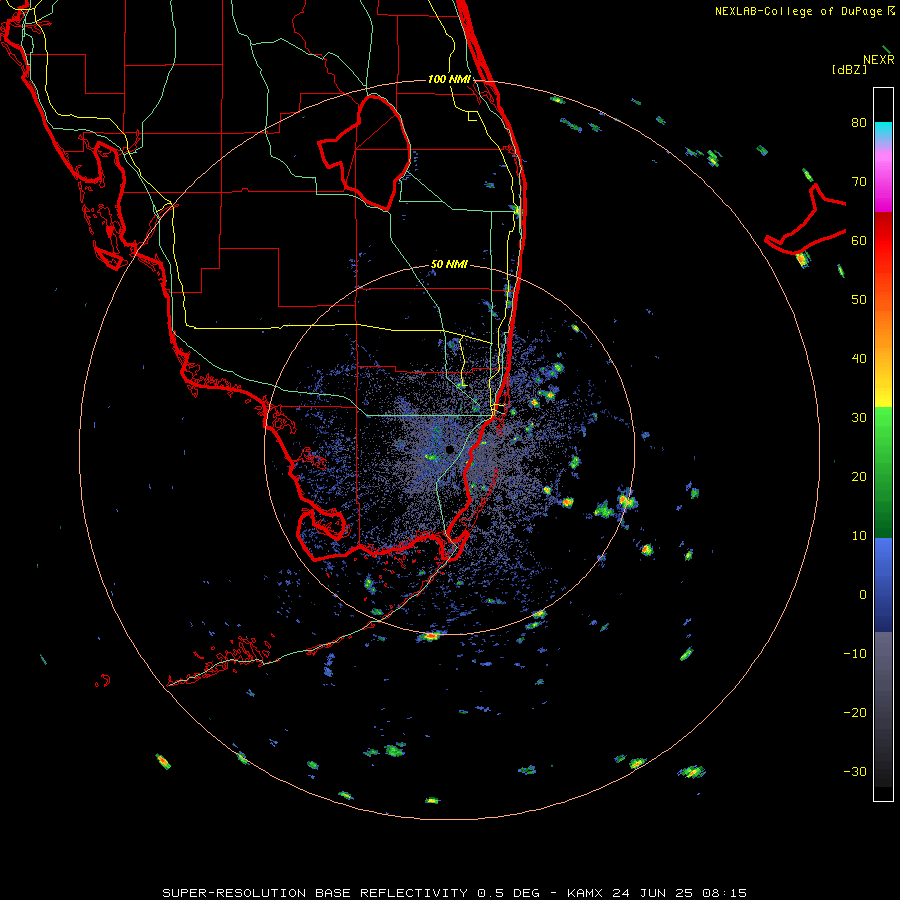Click the 0.5 DEG elevation text in caption

pos(509,893)
